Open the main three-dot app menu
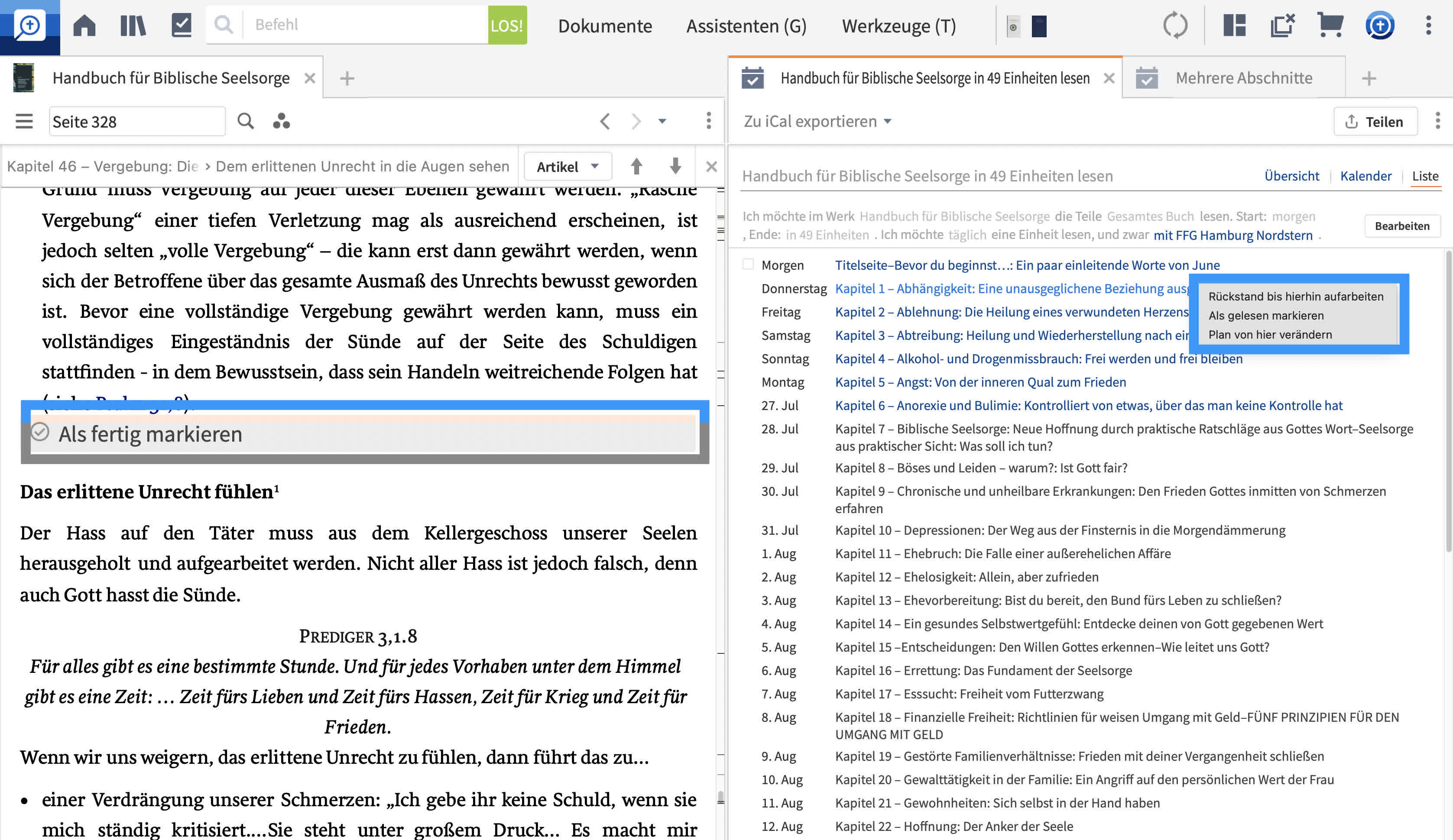Screen dimensions: 1453x840 point(1428,26)
